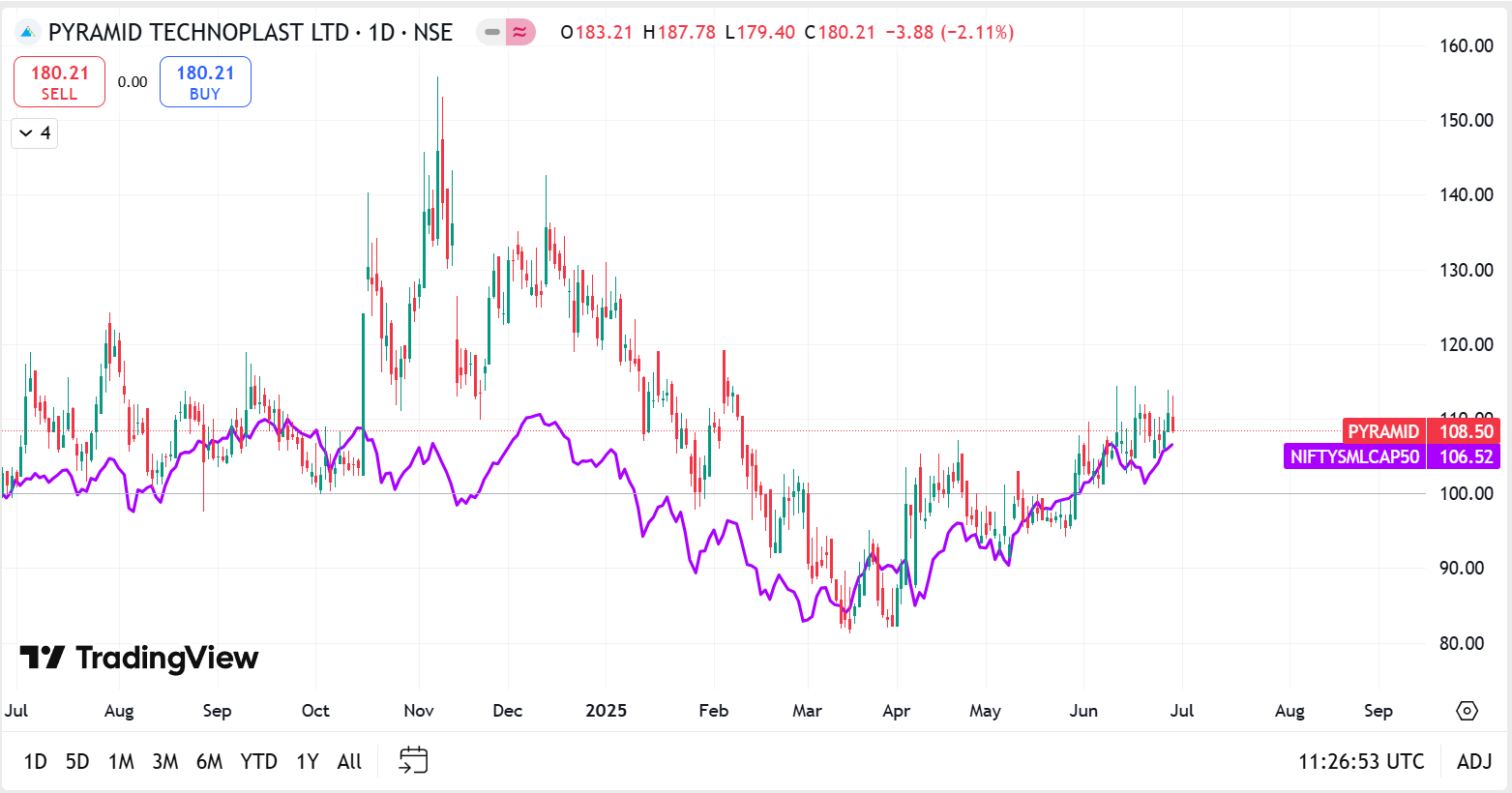Select the 6M time range
This screenshot has width=1512, height=793.
210,761
